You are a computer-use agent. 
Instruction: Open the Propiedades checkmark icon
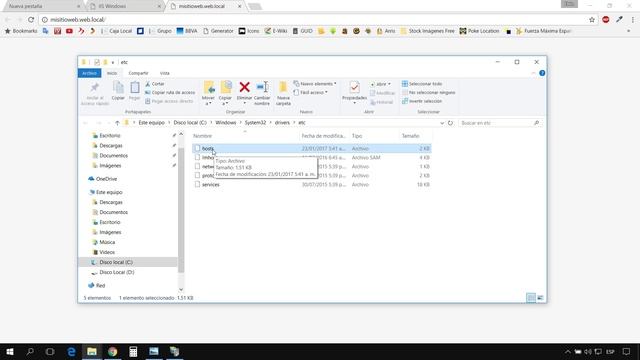(x=354, y=87)
